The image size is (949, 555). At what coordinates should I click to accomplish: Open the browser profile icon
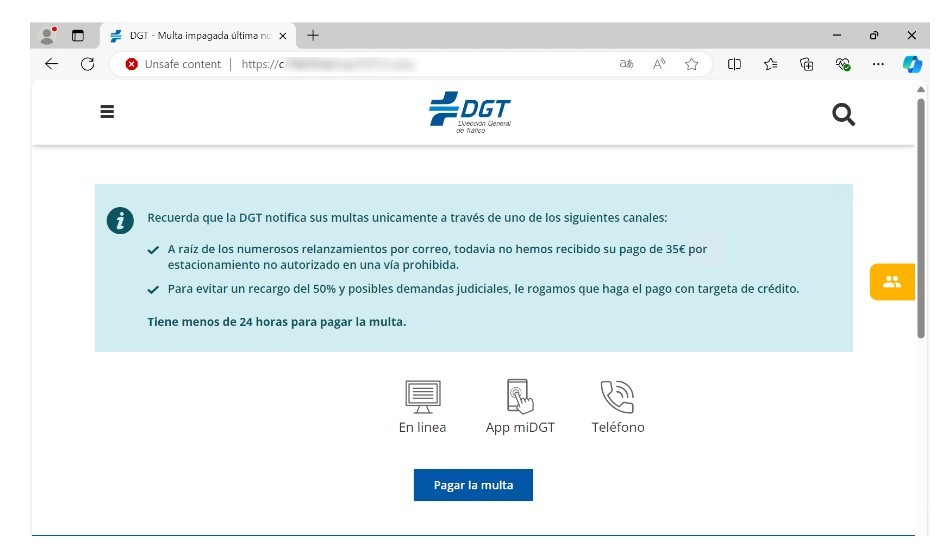[x=47, y=36]
